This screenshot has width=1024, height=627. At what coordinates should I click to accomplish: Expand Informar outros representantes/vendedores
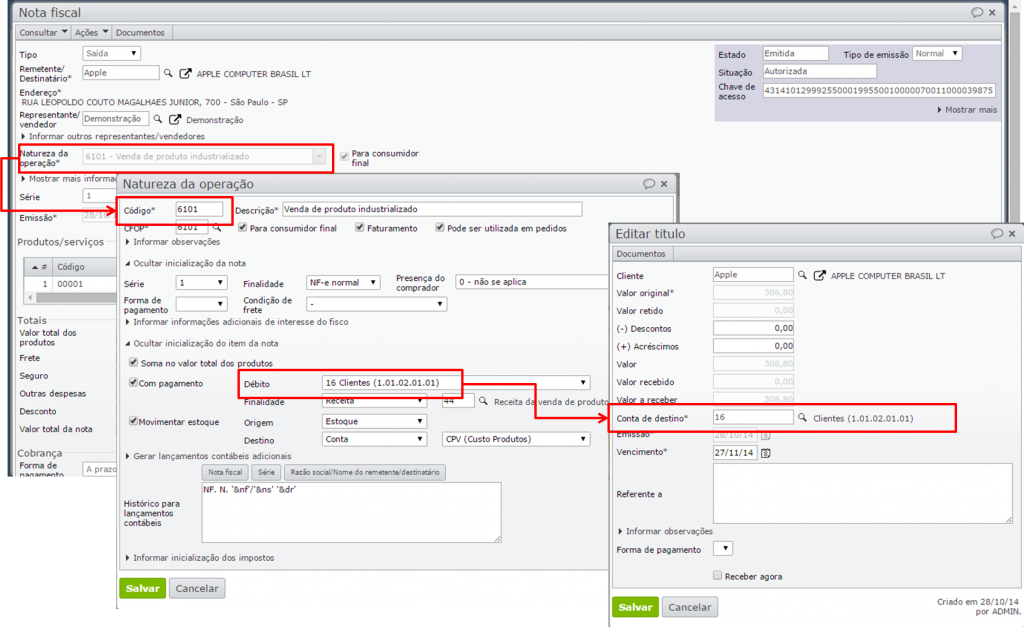(x=113, y=136)
